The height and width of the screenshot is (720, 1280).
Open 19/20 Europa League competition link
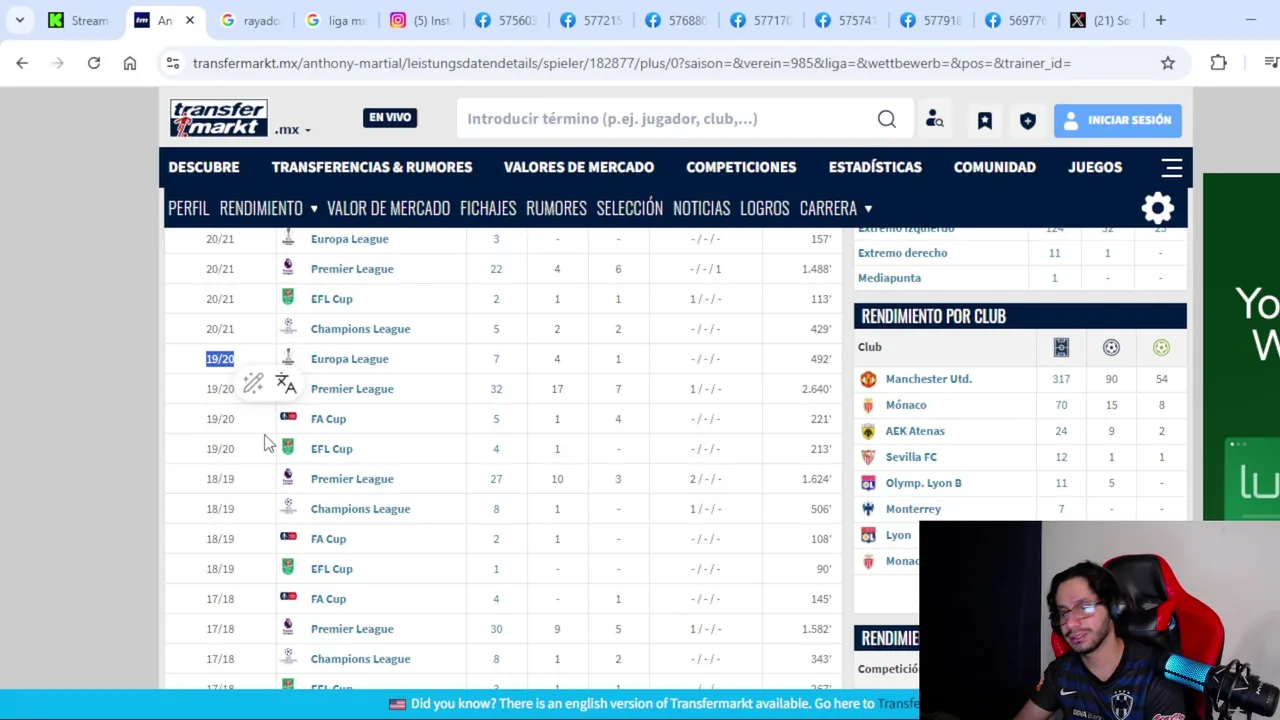tap(350, 359)
